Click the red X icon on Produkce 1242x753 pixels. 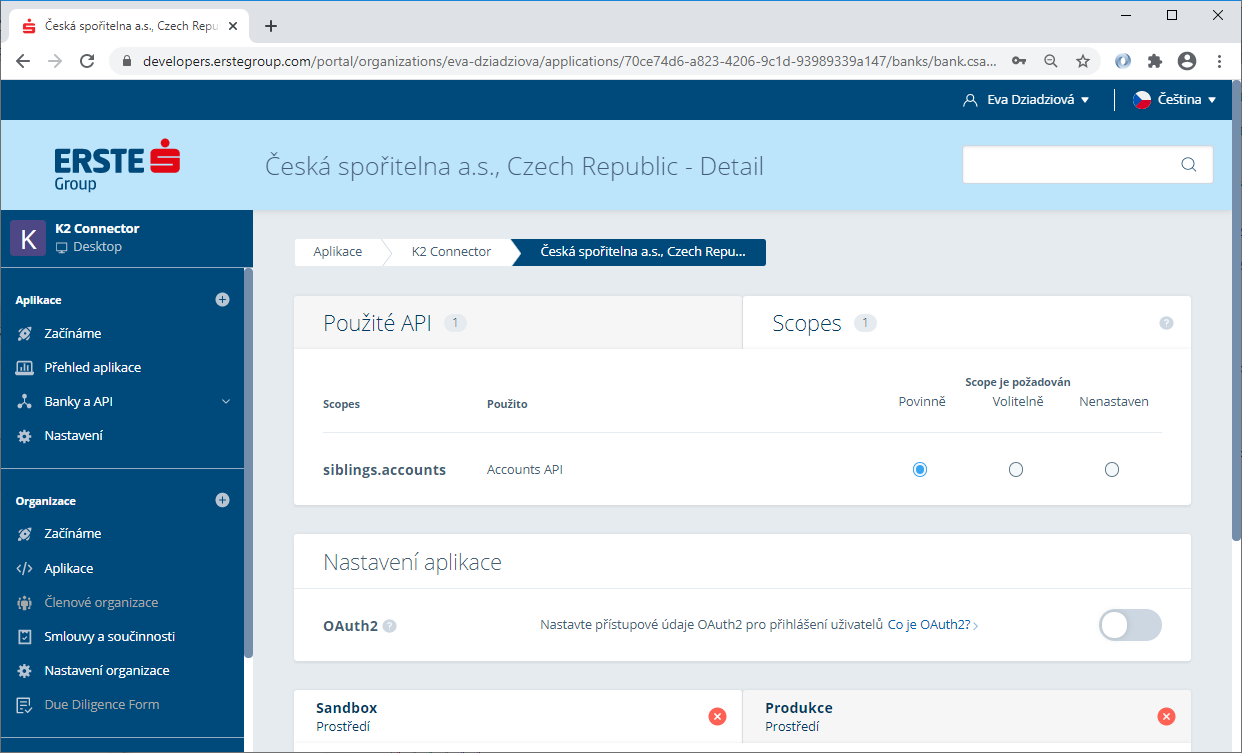tap(1166, 716)
